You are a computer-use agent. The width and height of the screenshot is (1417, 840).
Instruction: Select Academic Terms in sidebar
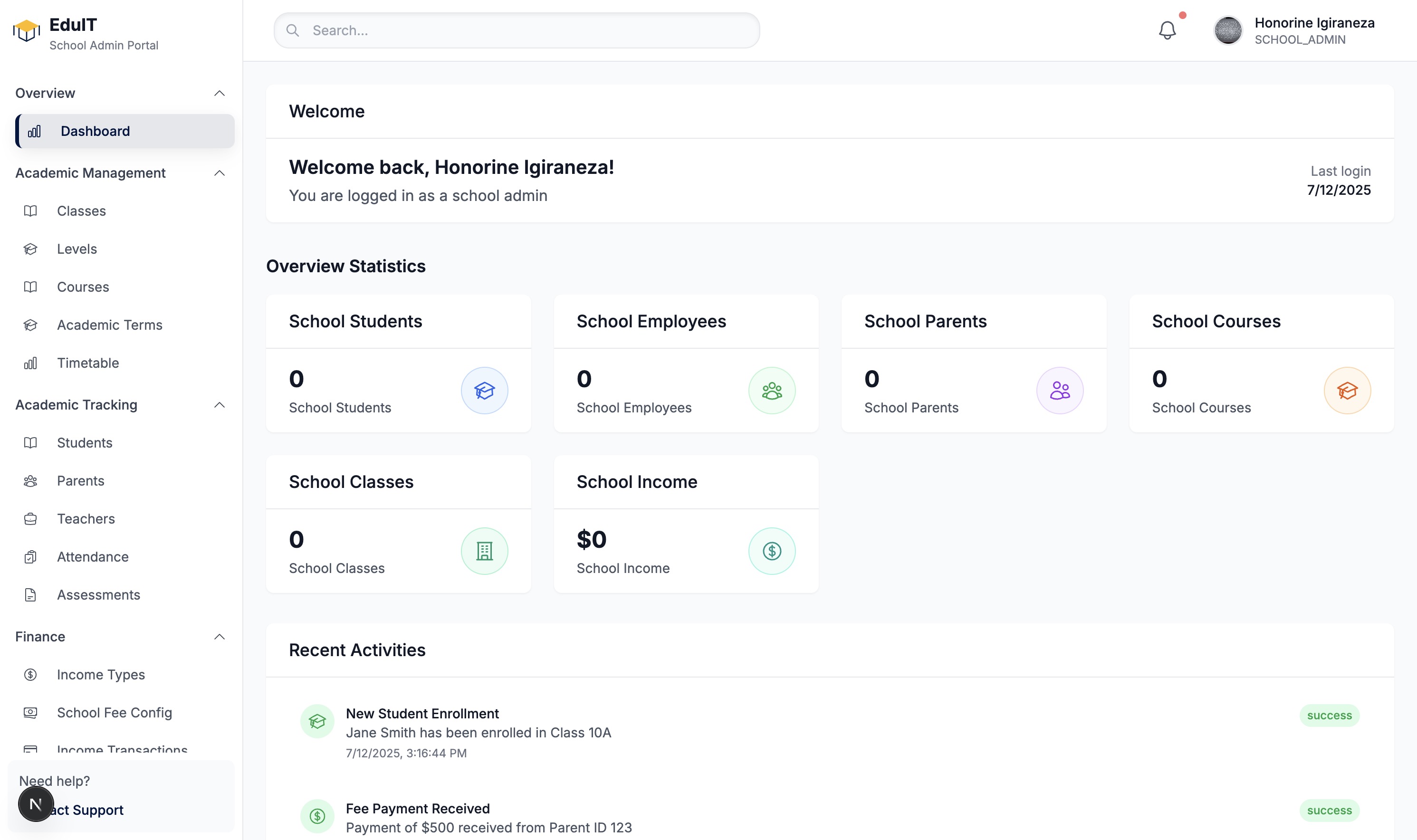109,325
